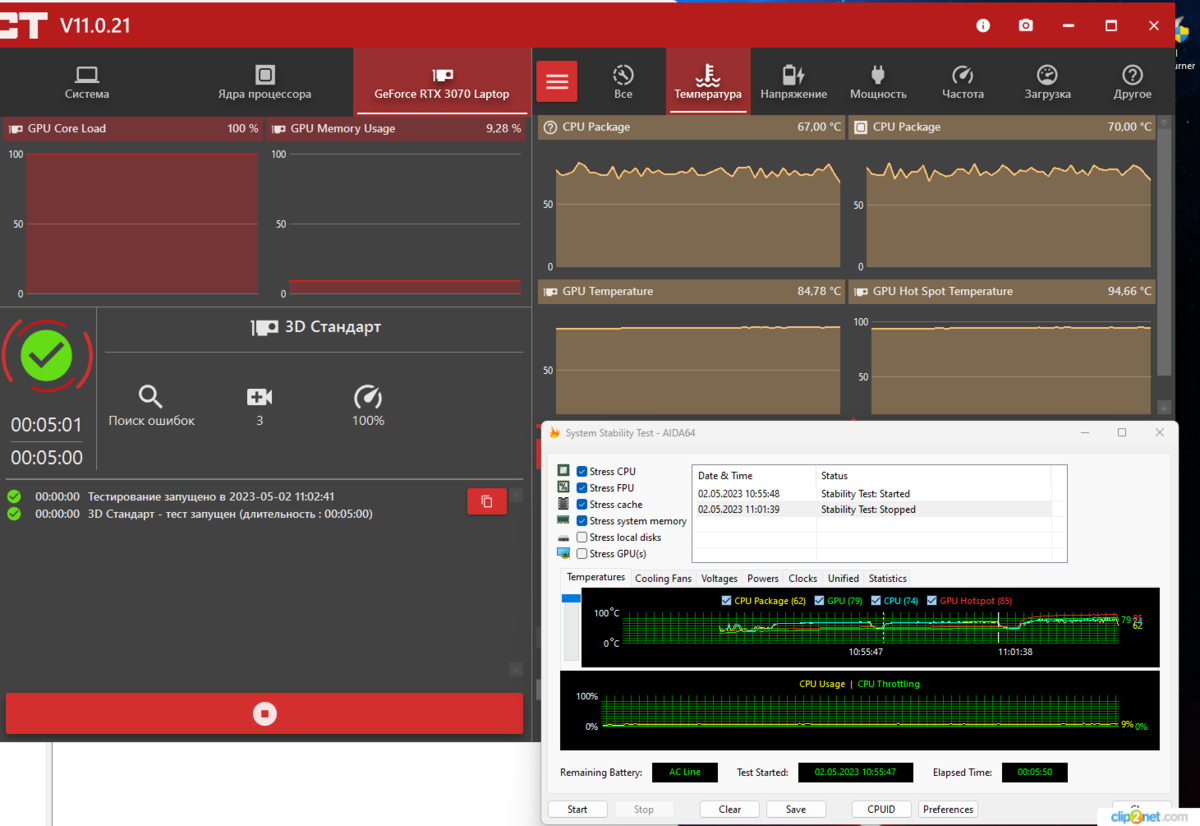
Task: Enable the Stress local disks checkbox
Action: click(x=582, y=537)
